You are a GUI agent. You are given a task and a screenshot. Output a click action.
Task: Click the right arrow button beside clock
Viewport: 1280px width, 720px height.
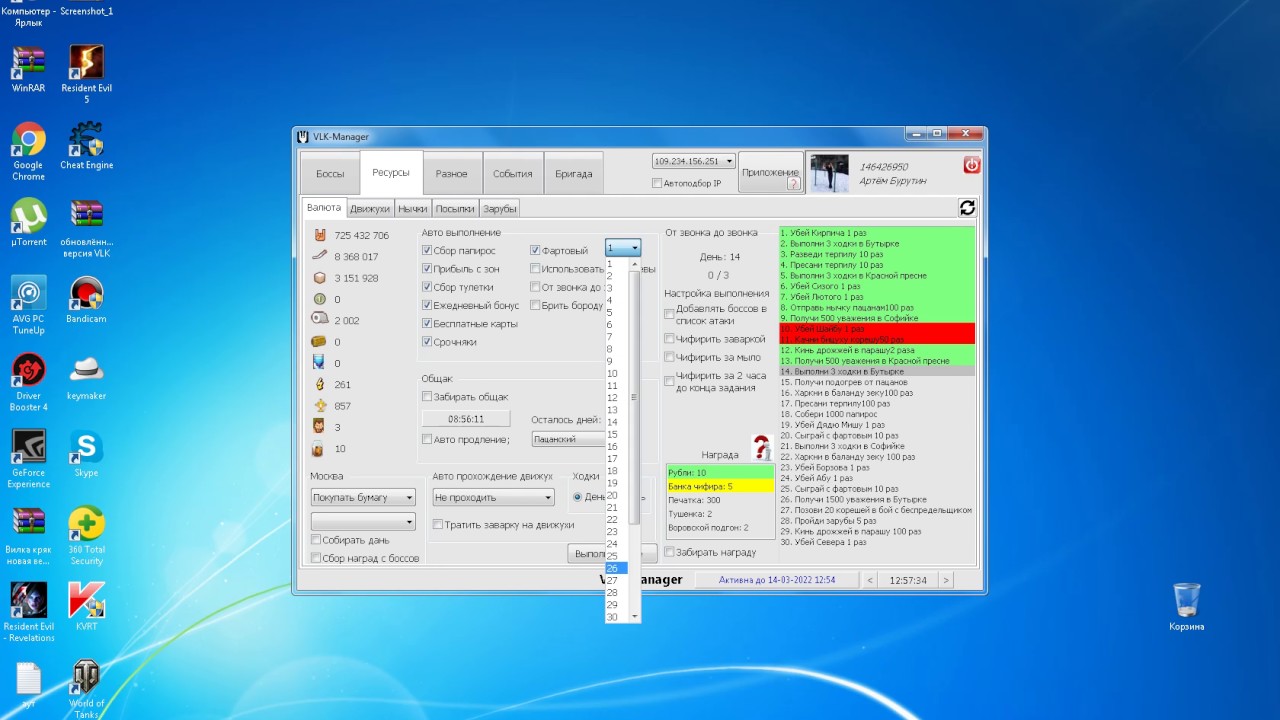[946, 580]
